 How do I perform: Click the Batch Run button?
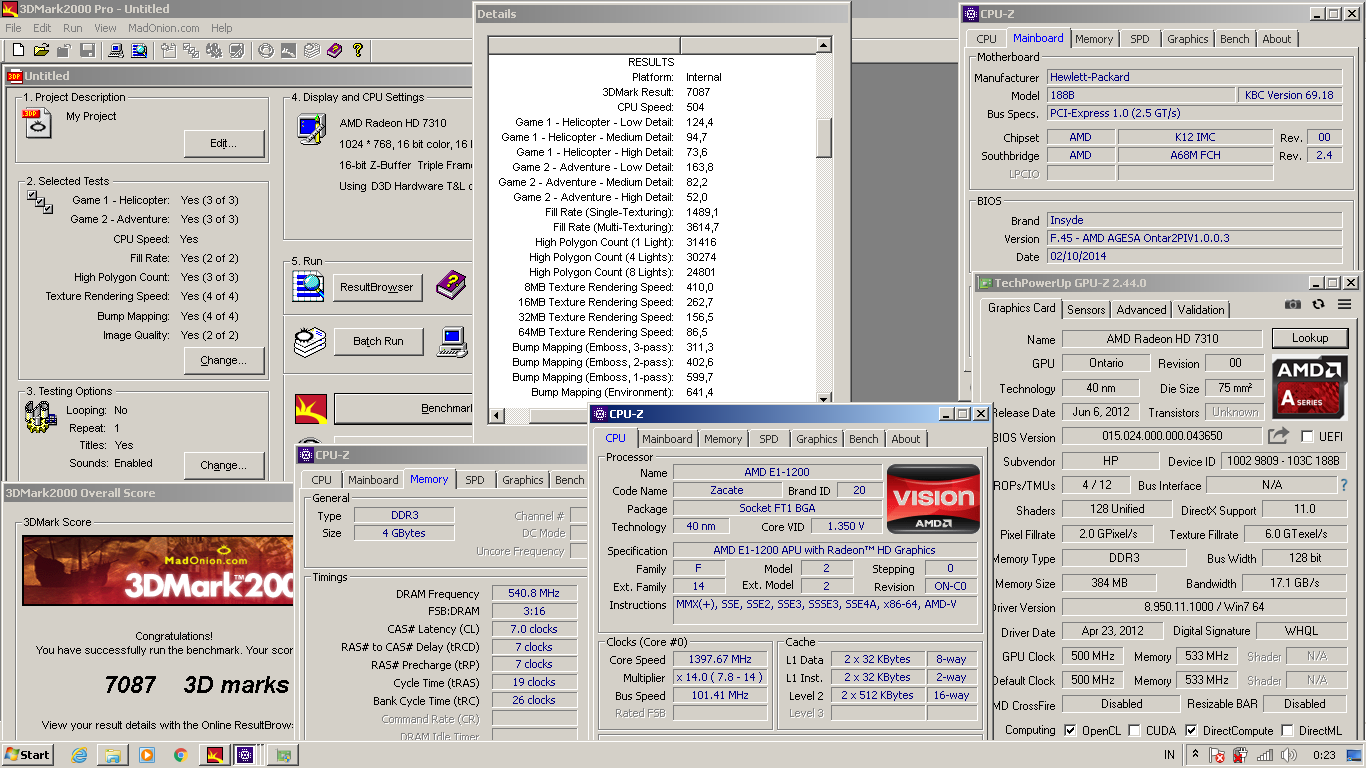coord(378,341)
